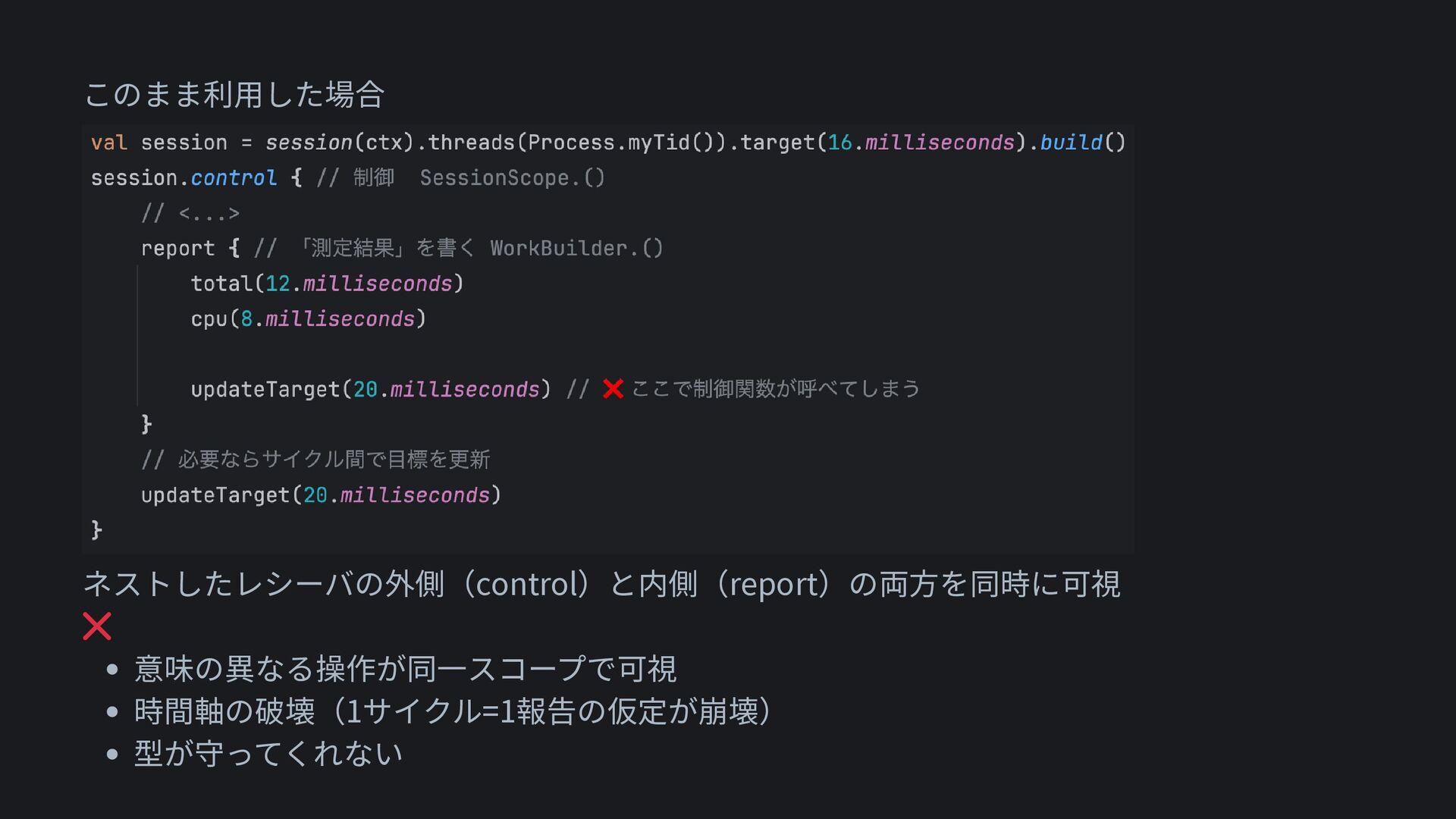Click the 'WorkBuilder.()' comment text
The height and width of the screenshot is (819, 1456).
(576, 249)
